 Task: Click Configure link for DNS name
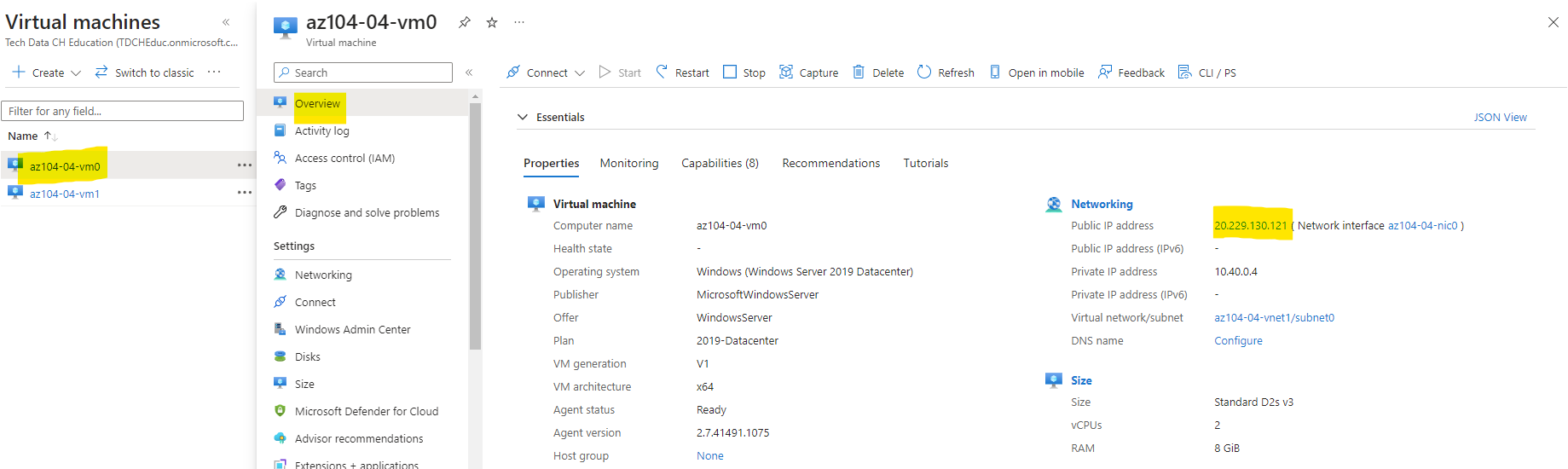pos(1238,340)
